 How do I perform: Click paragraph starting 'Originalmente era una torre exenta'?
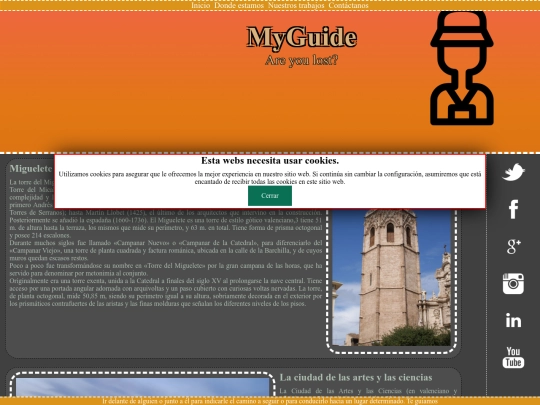coord(166,292)
